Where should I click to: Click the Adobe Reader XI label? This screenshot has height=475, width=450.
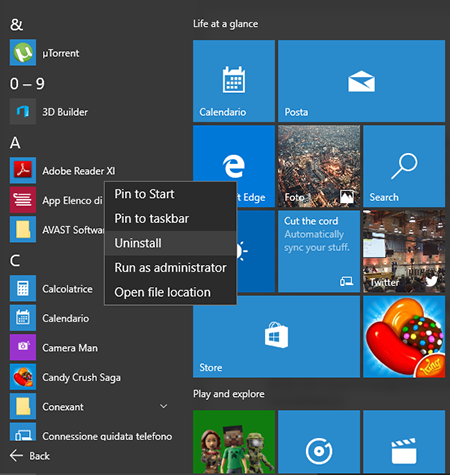(x=79, y=171)
